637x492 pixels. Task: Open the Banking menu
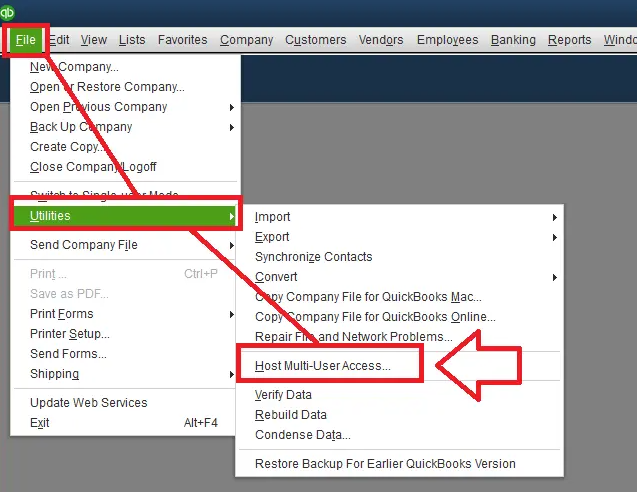coord(513,40)
